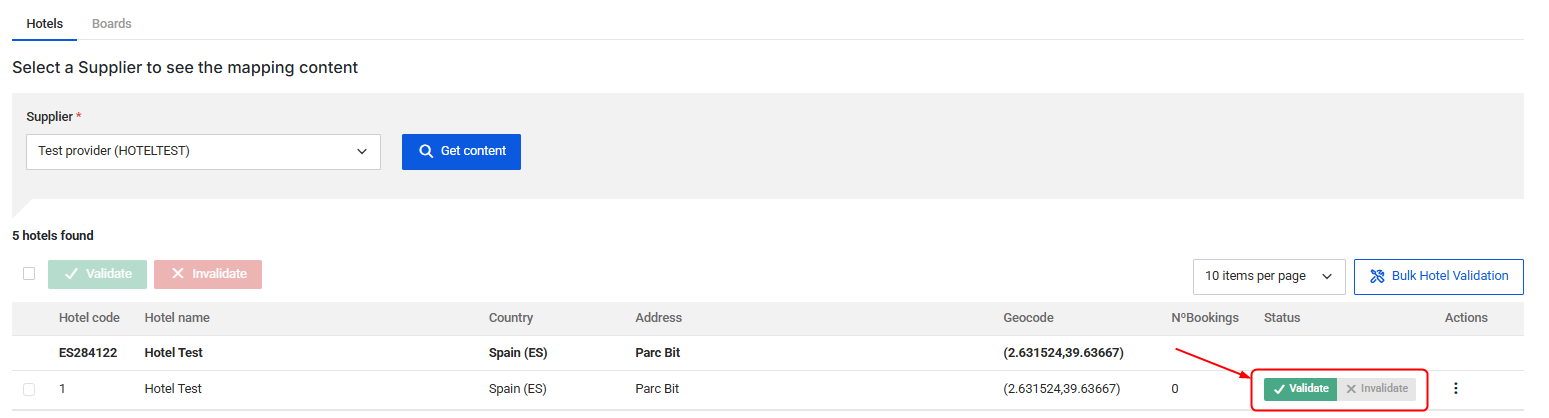Click the X icon in the bulk Invalidate button
The width and height of the screenshot is (1549, 418).
177,274
